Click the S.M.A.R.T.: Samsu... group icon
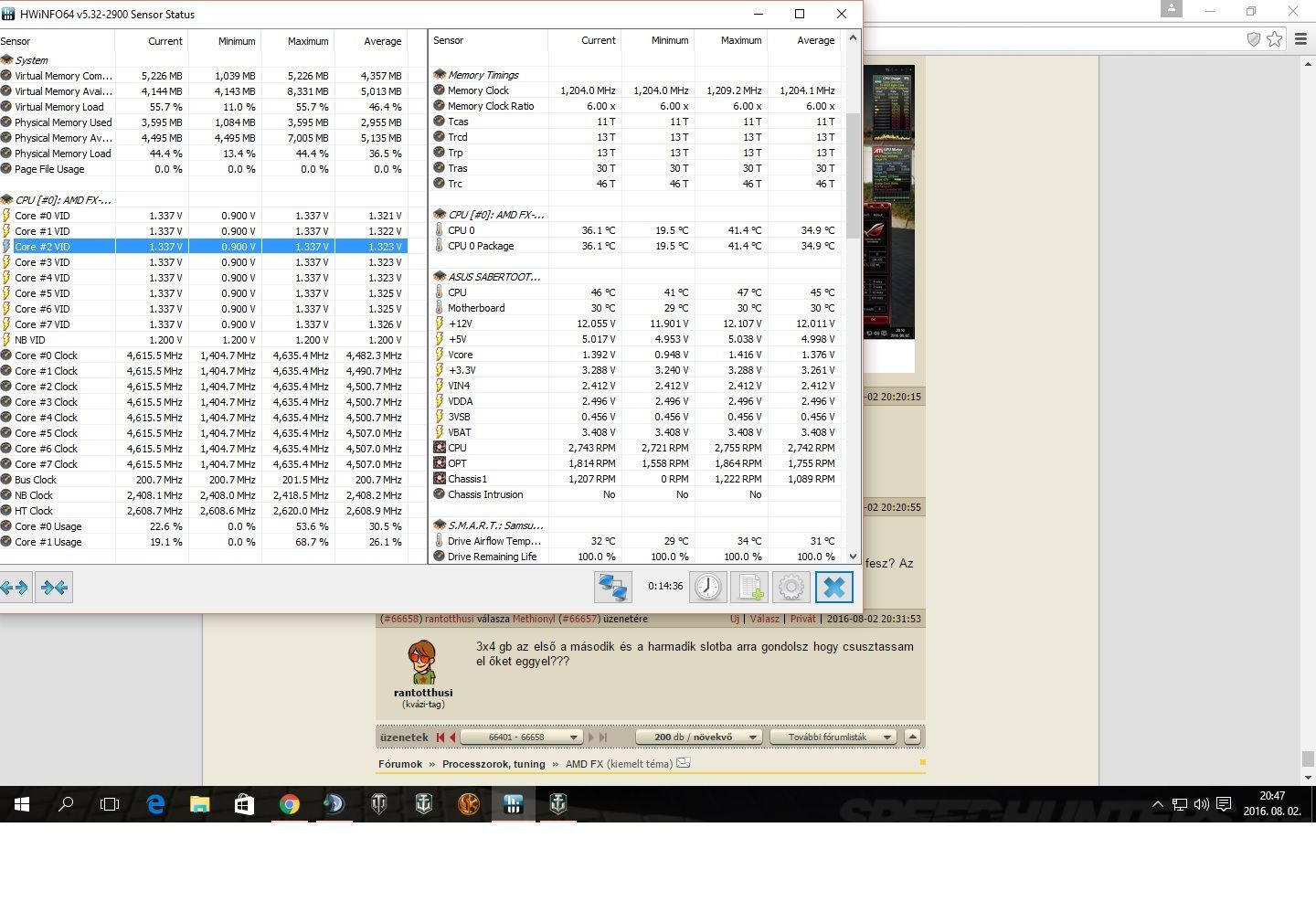This screenshot has width=1316, height=923. (440, 525)
